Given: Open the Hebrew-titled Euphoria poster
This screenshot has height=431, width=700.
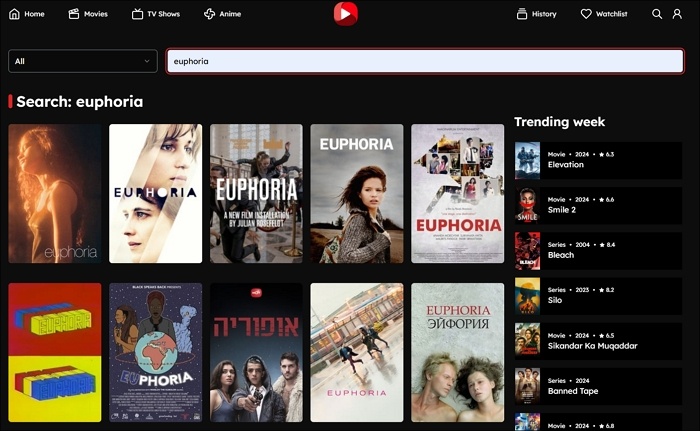Looking at the screenshot, I should click(x=256, y=352).
